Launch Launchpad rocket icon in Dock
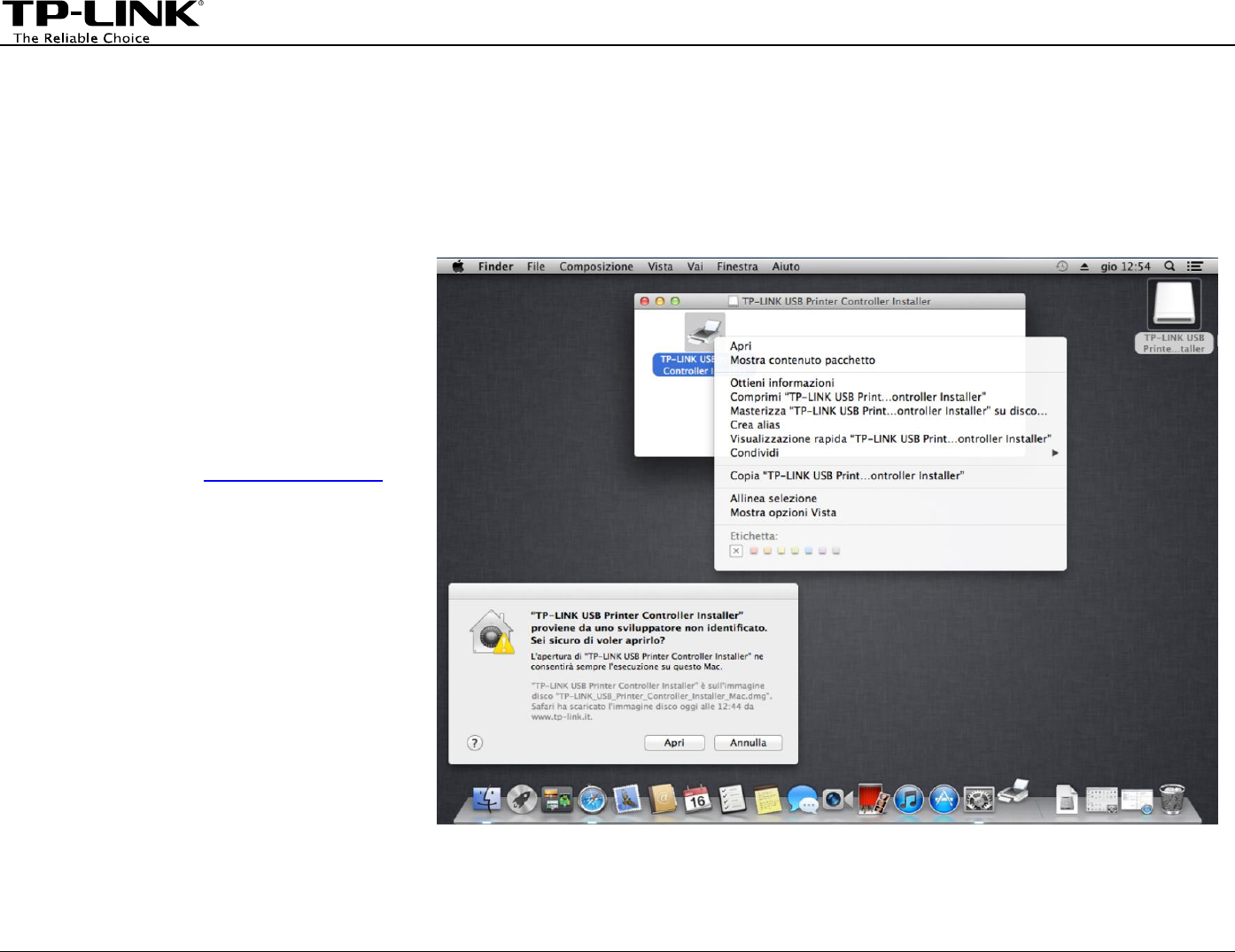This screenshot has width=1235, height=952. pyautogui.click(x=522, y=800)
